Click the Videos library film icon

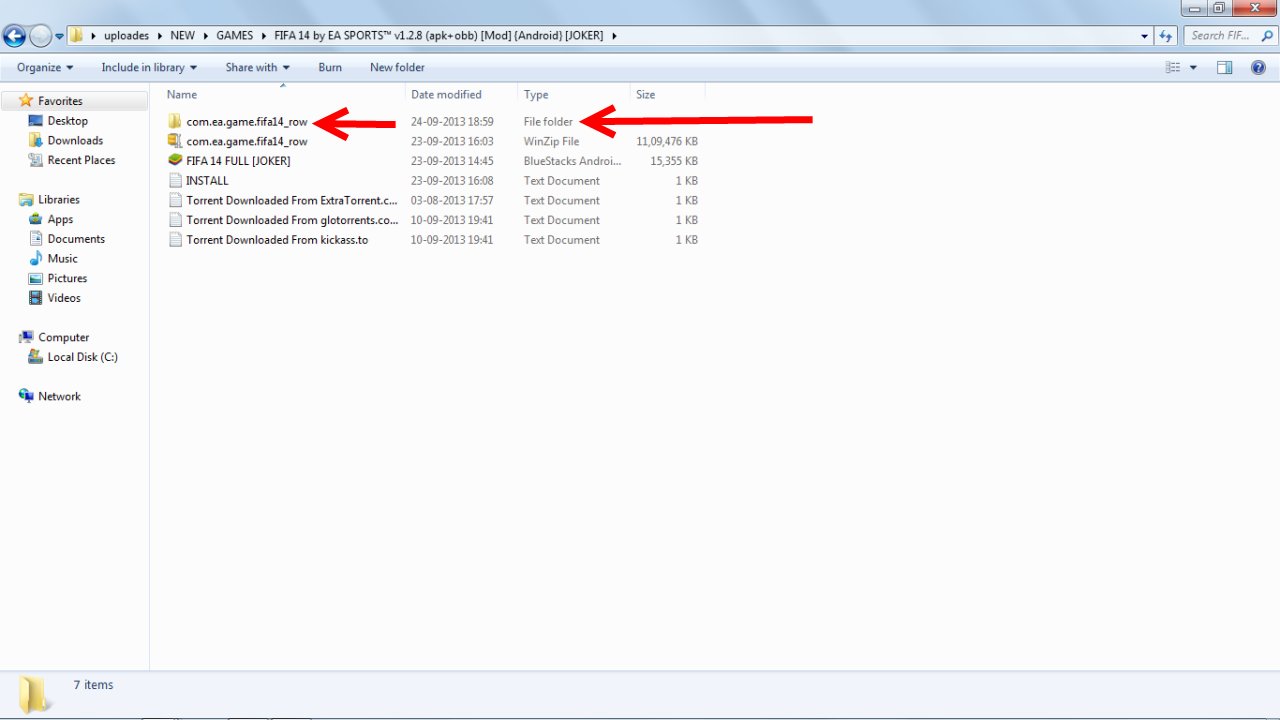(x=36, y=298)
